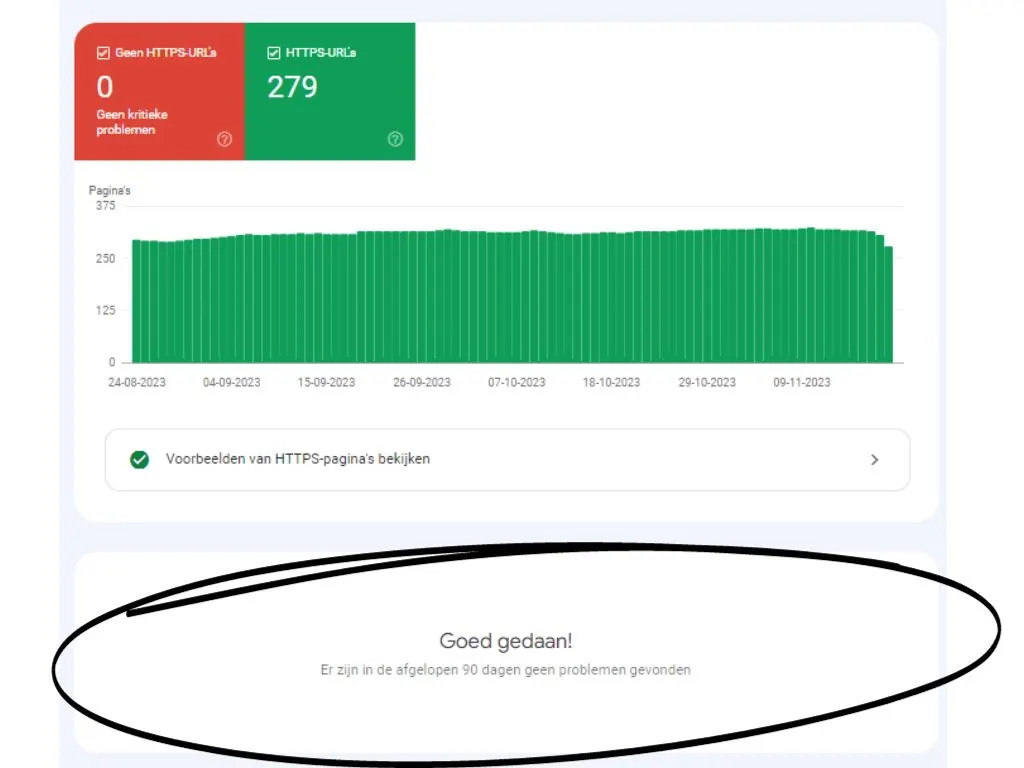Click the 07-10-2023 date label

pos(517,383)
